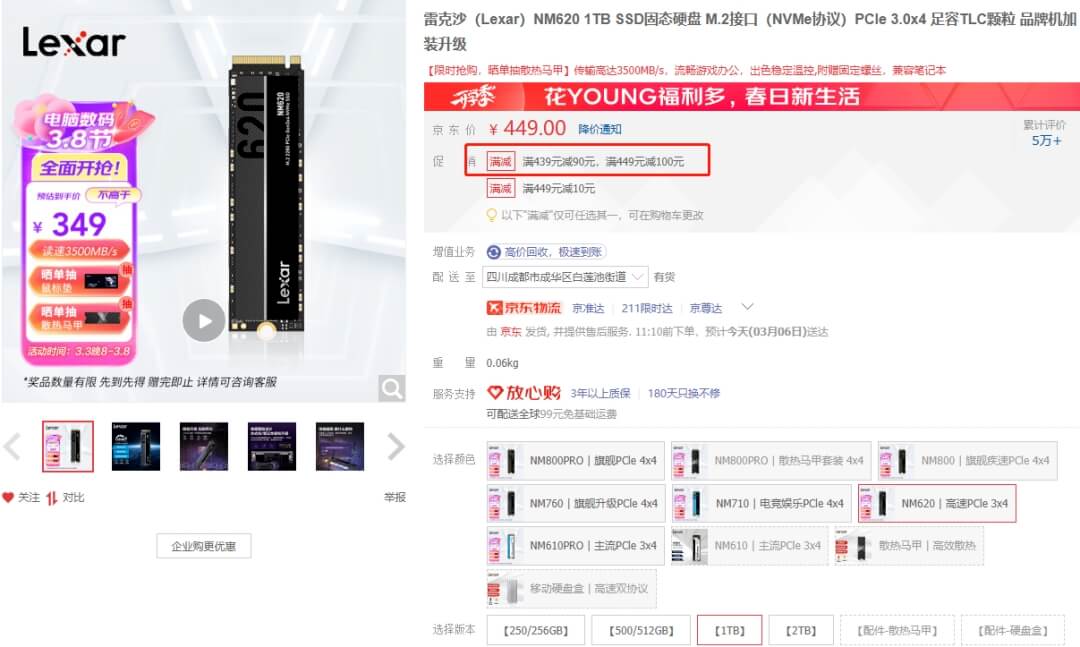Click the 放心购 heart badge

(x=524, y=393)
